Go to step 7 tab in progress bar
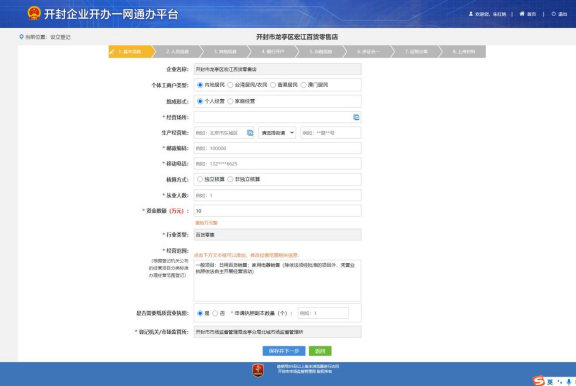The image size is (576, 386). 416,52
